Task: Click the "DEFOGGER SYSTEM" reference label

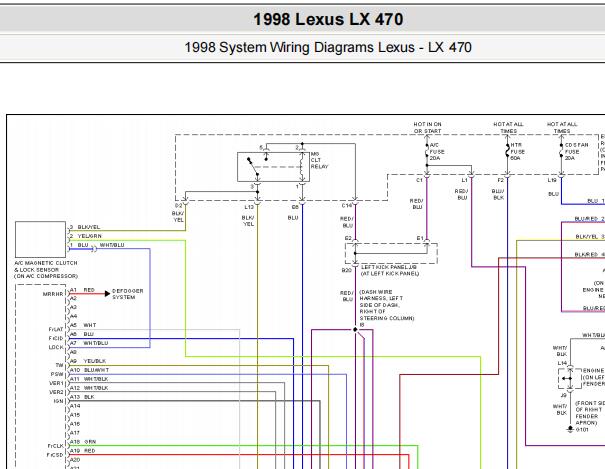Action: click(x=127, y=294)
